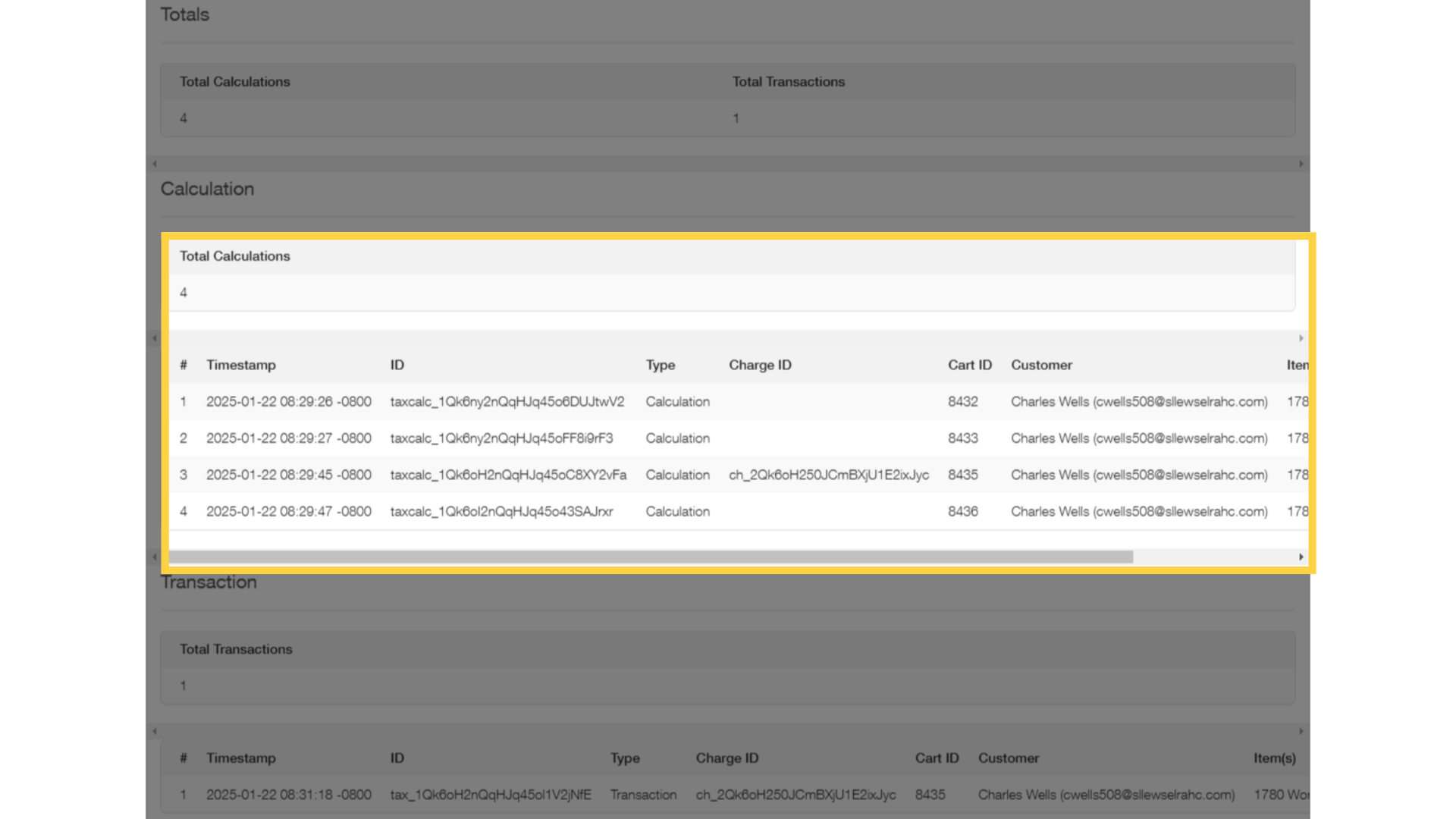Click Charge ID column header in Calculation table

point(760,365)
